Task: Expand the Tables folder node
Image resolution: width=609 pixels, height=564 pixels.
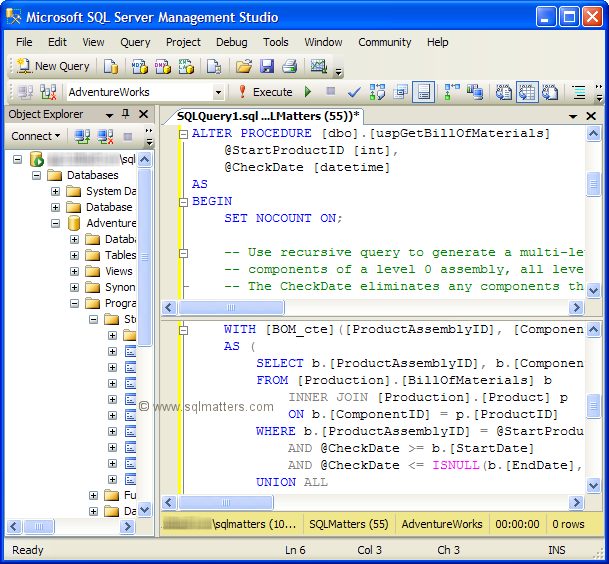Action: [74, 255]
